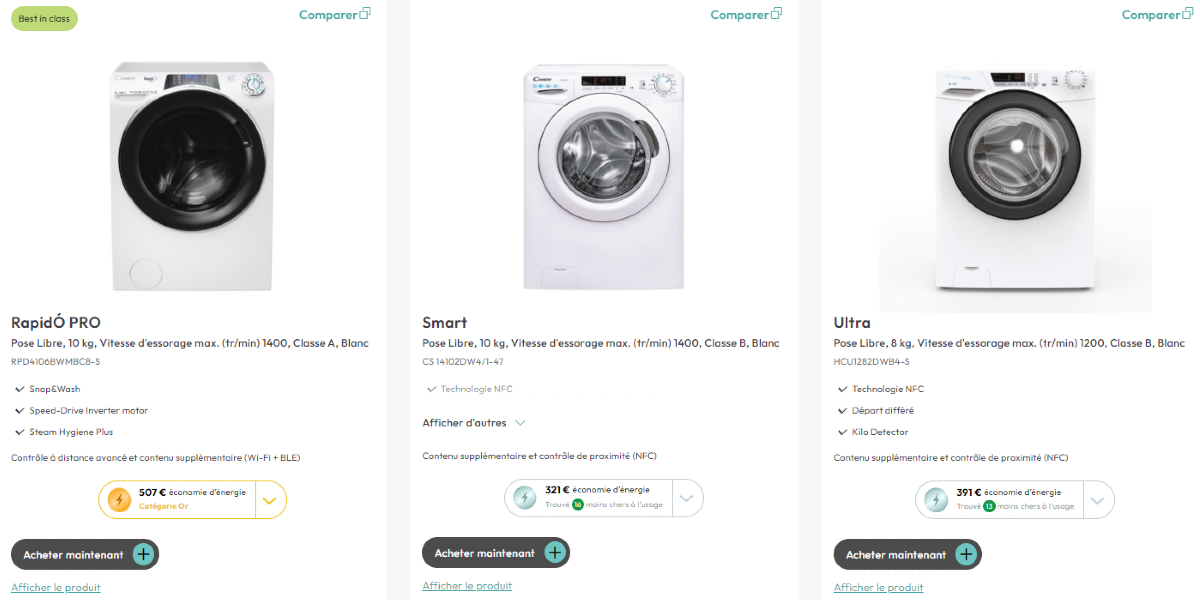Open 'Afficher le produit' link for RapidÓ PRO
This screenshot has width=1200, height=600.
click(56, 588)
